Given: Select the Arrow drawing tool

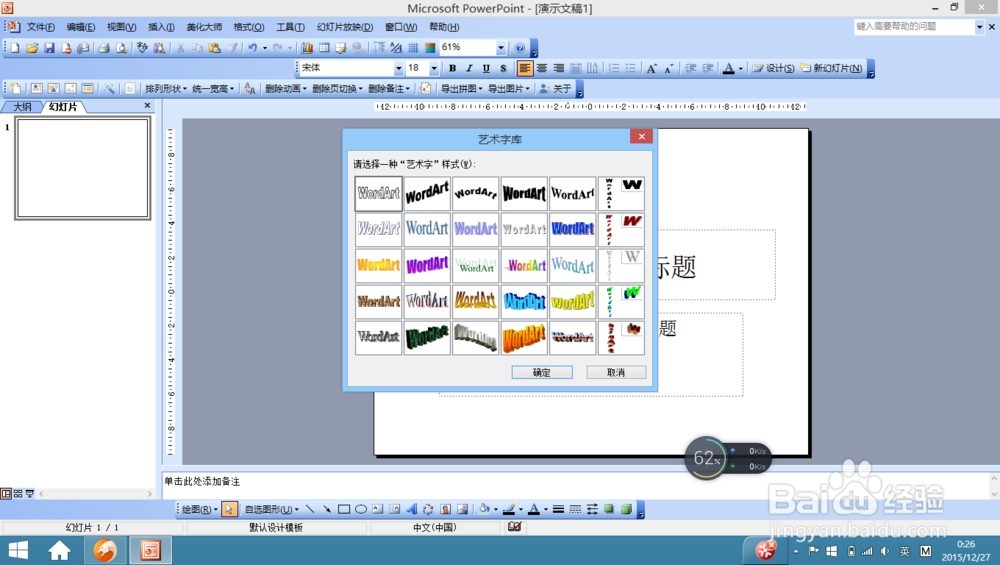Looking at the screenshot, I should pyautogui.click(x=327, y=509).
